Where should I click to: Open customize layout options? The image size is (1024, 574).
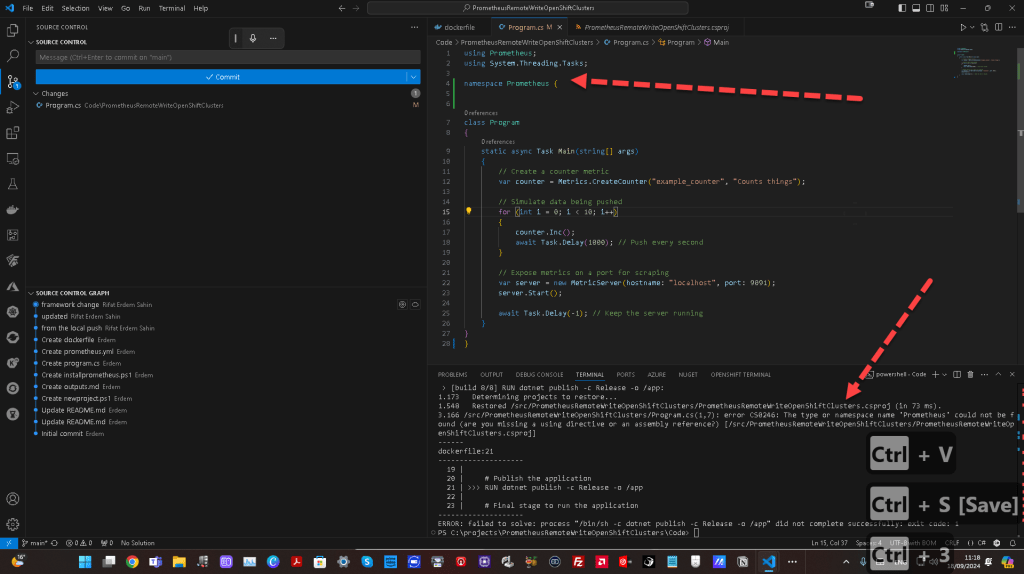click(944, 8)
